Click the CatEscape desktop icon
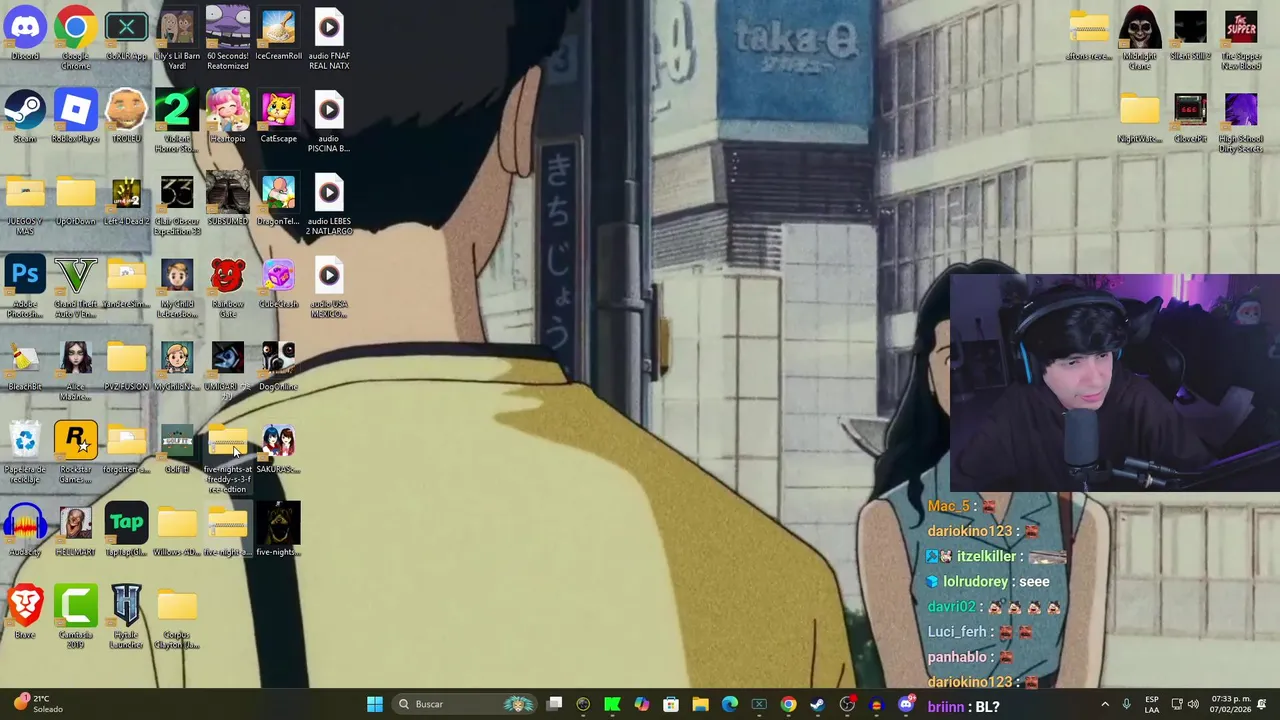Screen dimensions: 1280x720 (279, 117)
